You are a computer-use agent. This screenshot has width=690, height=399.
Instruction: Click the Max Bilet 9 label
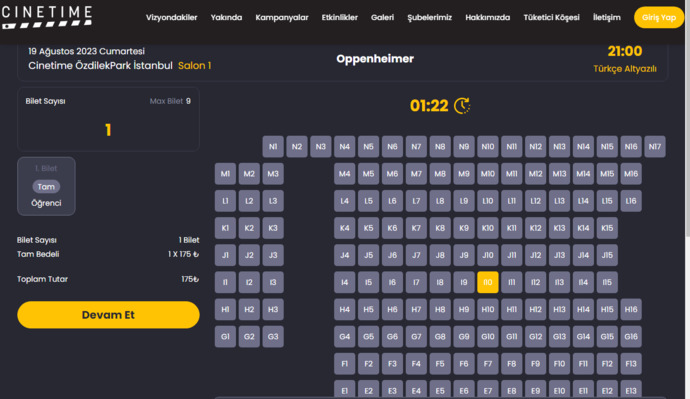point(170,101)
